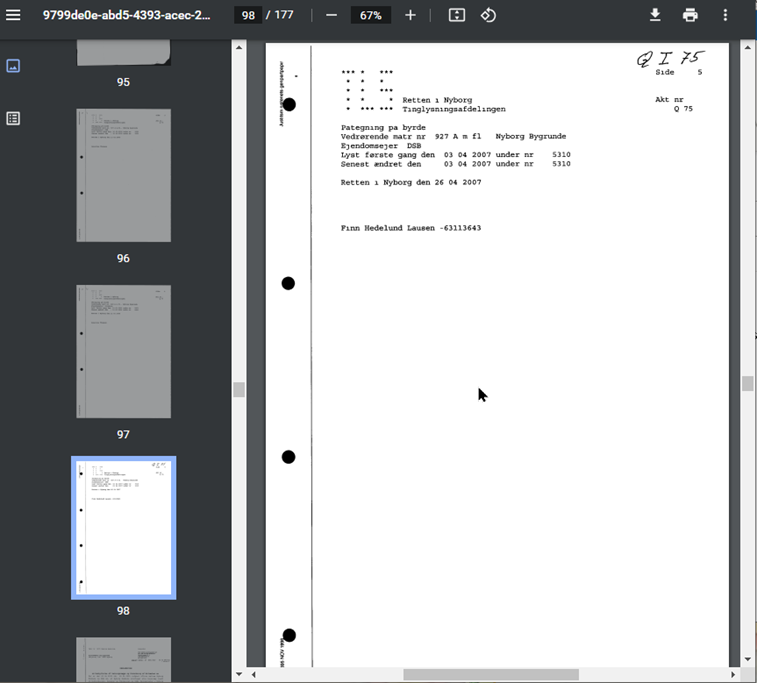Screen dimensions: 757x683
Task: Download the PDF file
Action: click(655, 16)
